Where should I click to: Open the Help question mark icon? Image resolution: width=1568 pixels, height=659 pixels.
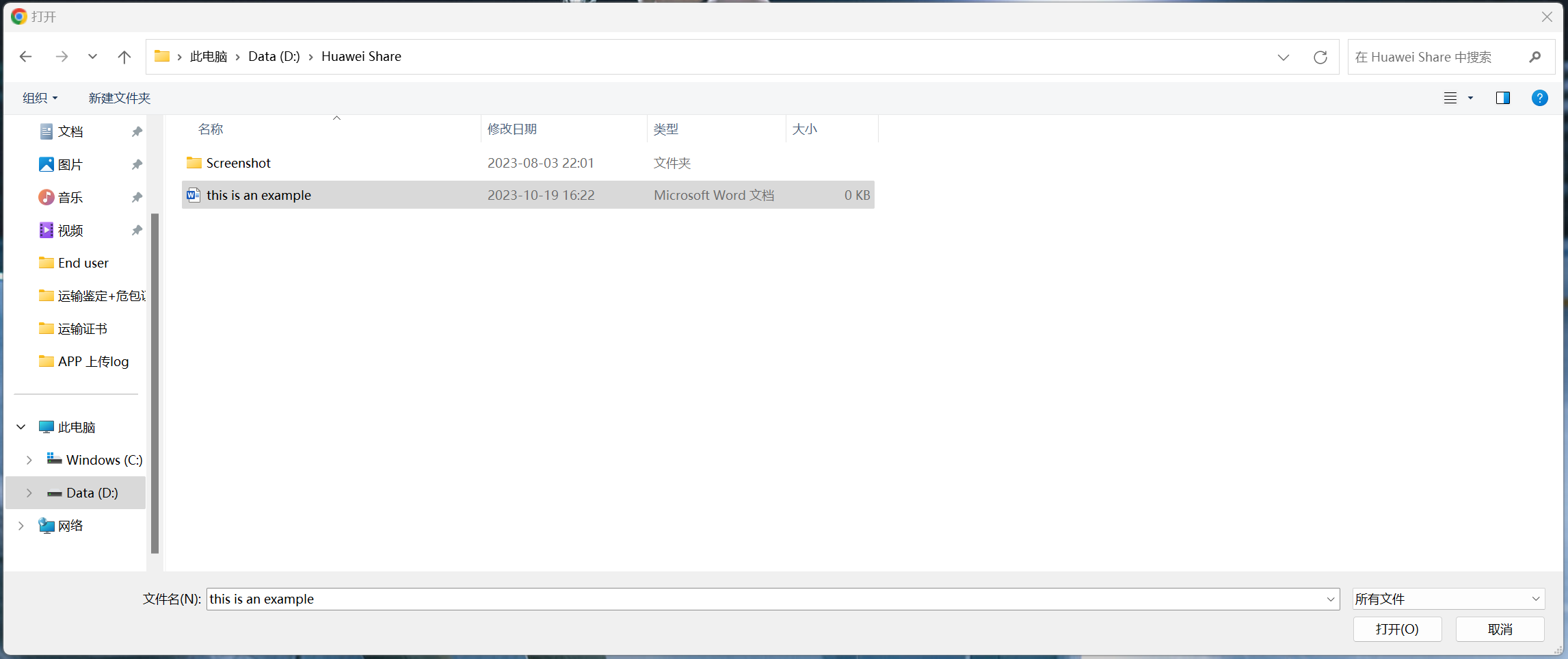(x=1539, y=98)
